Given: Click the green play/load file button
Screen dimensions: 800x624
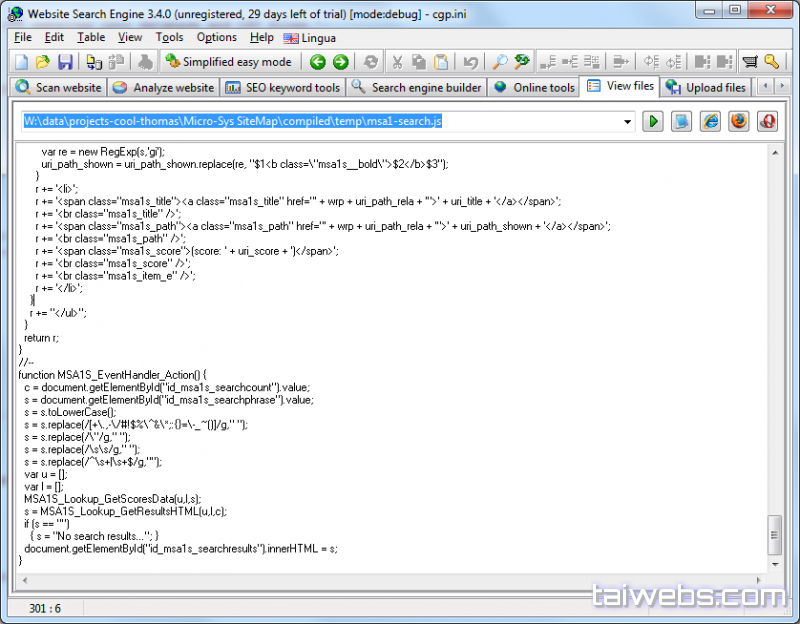Looking at the screenshot, I should [x=653, y=121].
